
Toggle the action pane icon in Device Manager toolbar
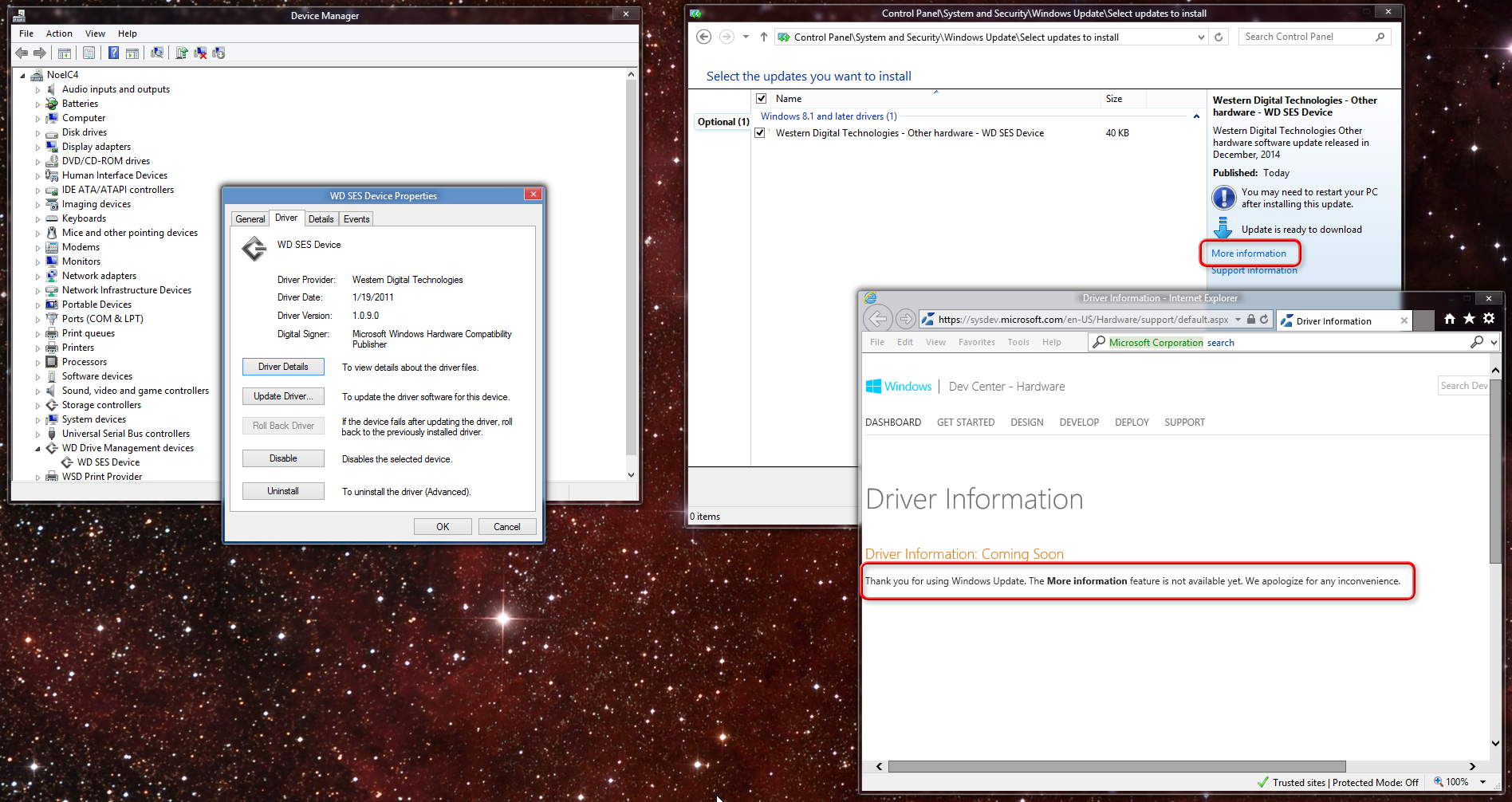(132, 53)
